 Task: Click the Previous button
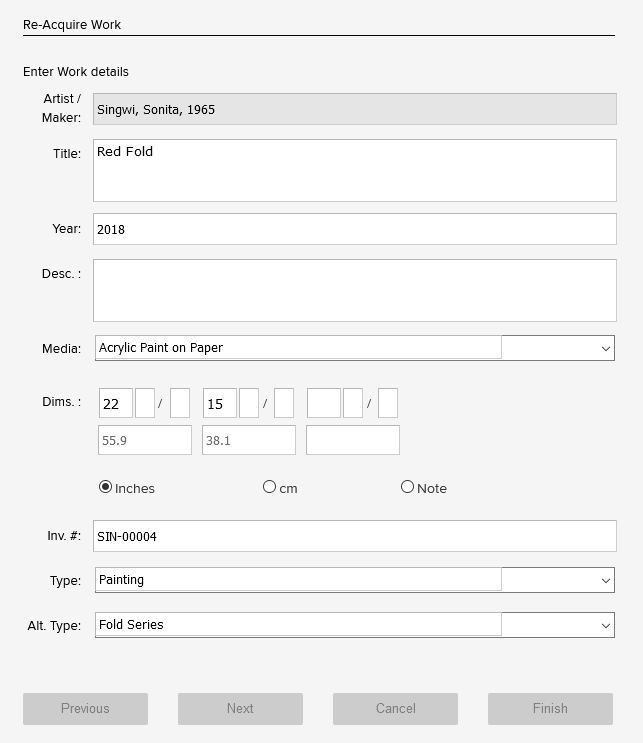click(x=85, y=708)
